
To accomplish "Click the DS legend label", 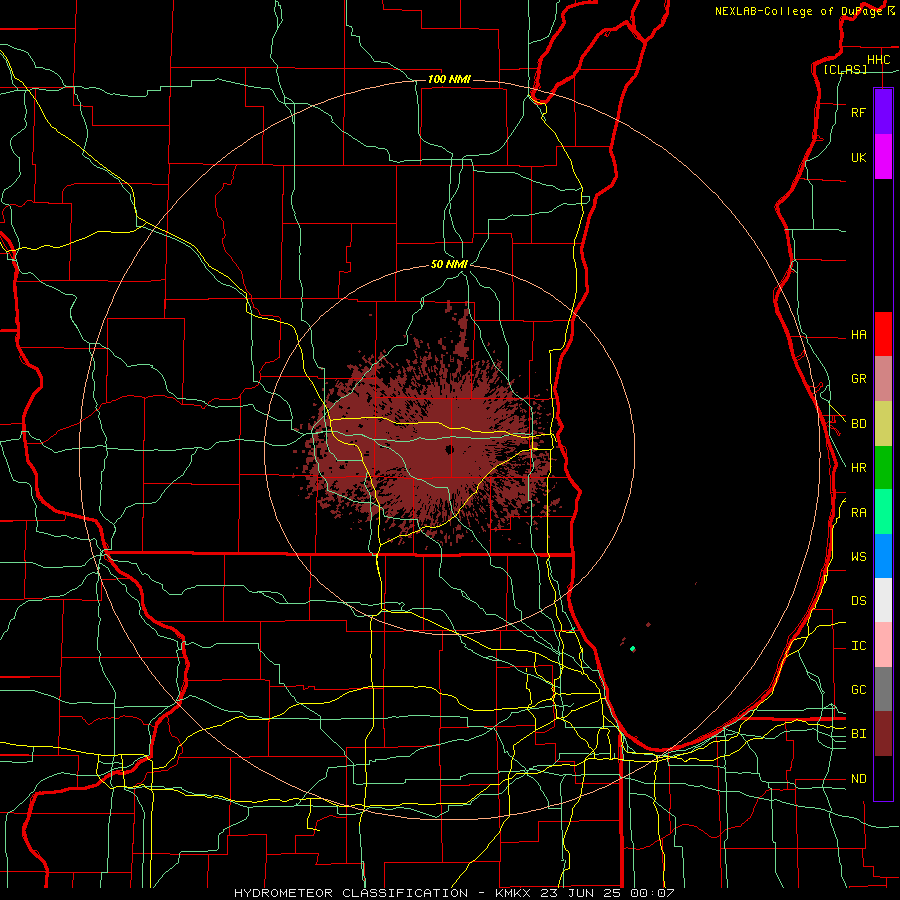I will click(858, 601).
